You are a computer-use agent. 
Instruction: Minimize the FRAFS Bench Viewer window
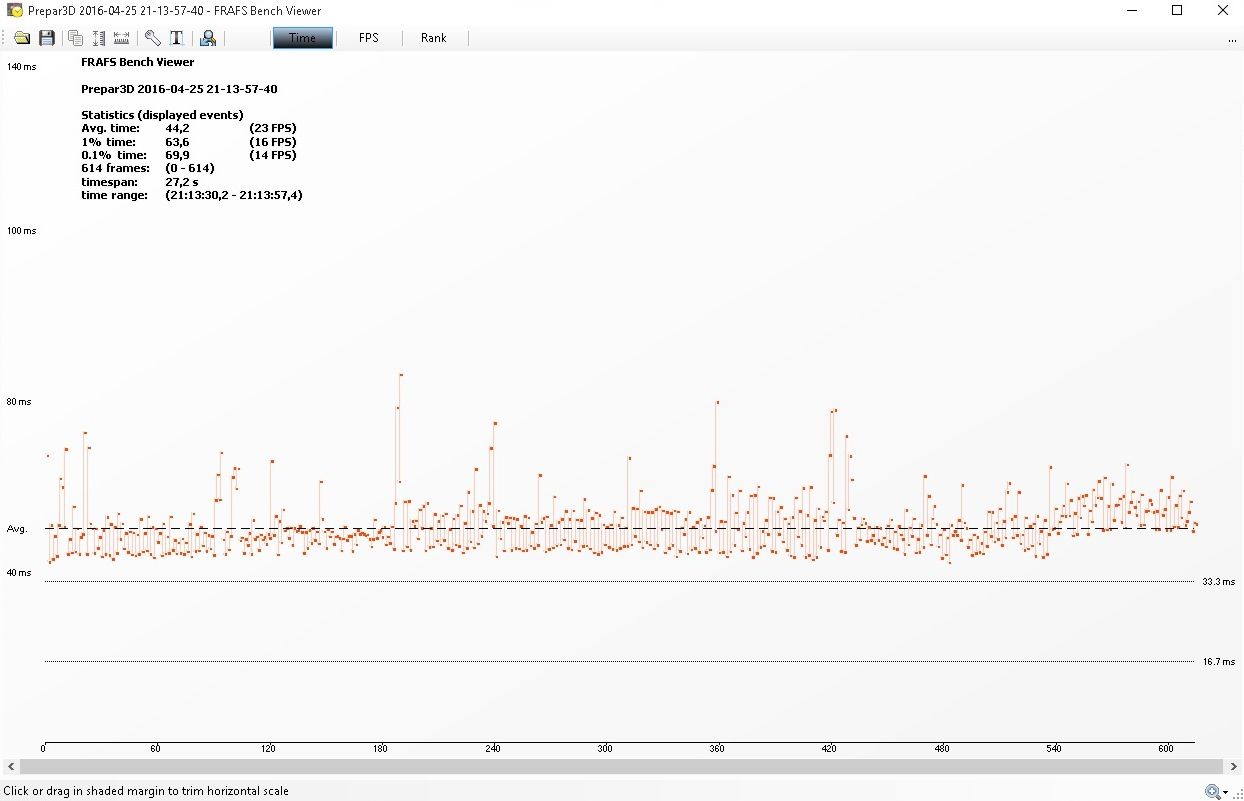pyautogui.click(x=1131, y=11)
